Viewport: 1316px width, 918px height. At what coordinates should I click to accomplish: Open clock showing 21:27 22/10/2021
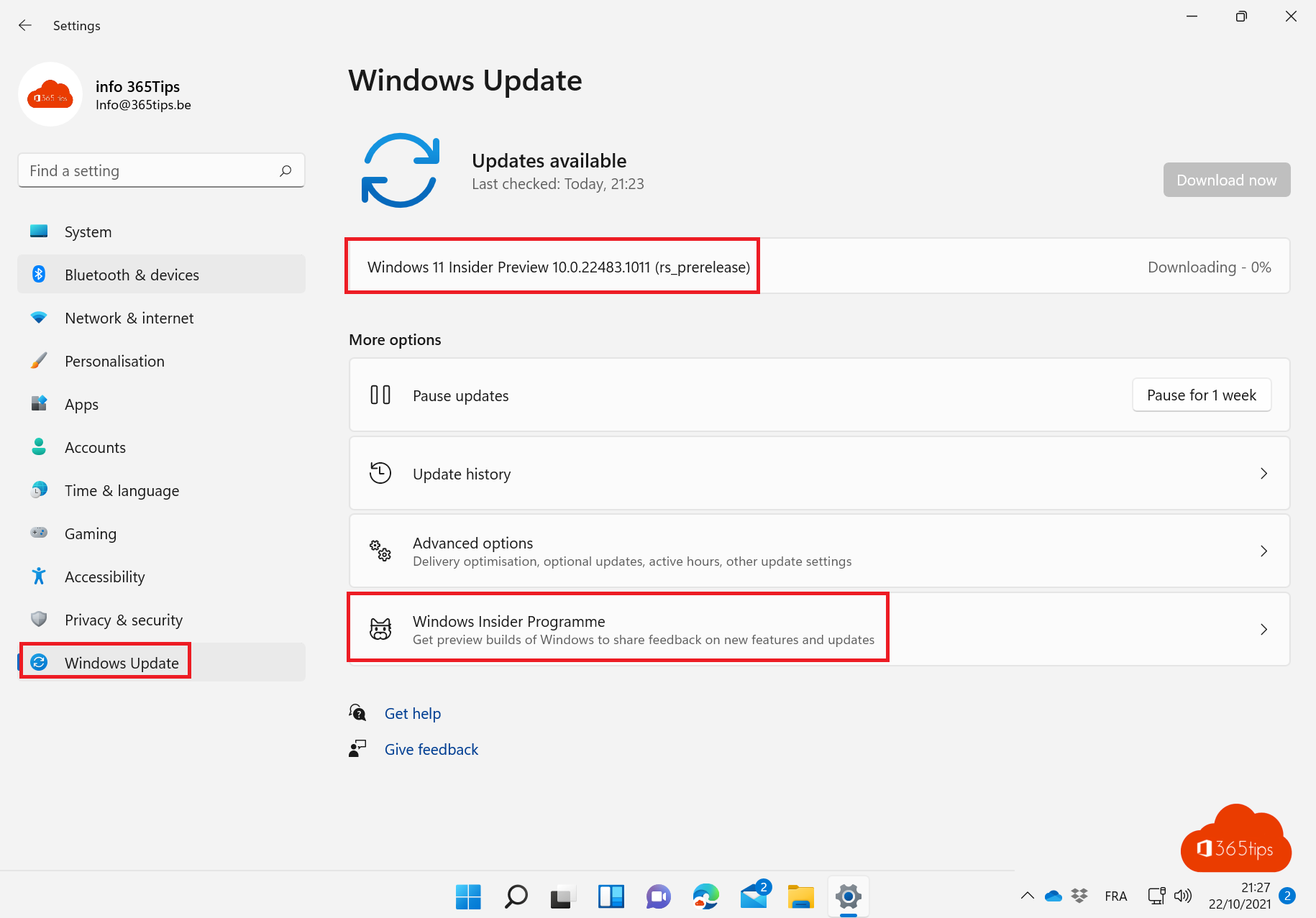[x=1240, y=896]
